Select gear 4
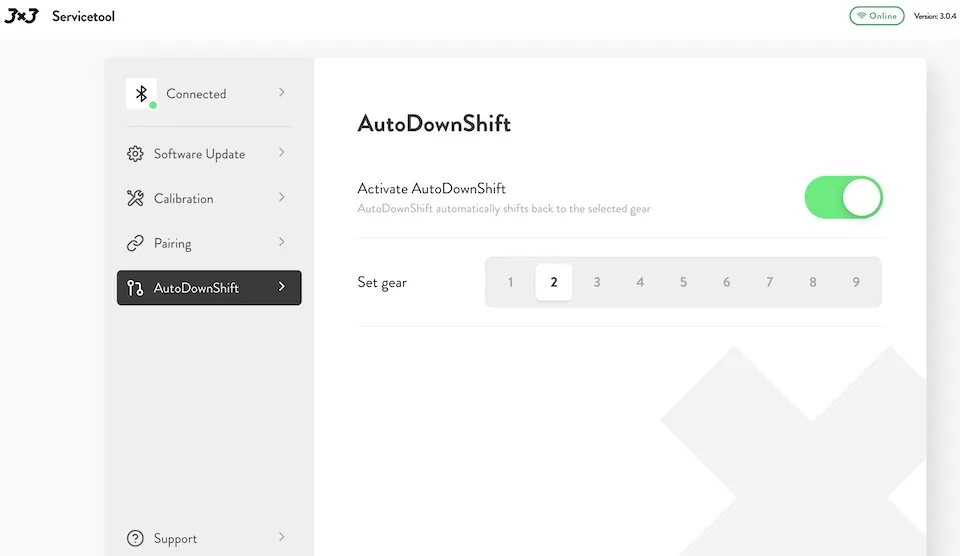960x556 pixels. [x=640, y=282]
